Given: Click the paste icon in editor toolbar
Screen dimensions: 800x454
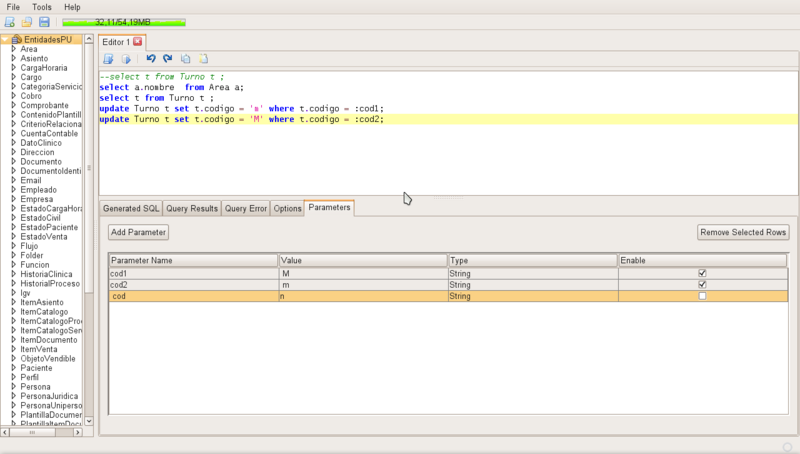Looking at the screenshot, I should [x=204, y=59].
